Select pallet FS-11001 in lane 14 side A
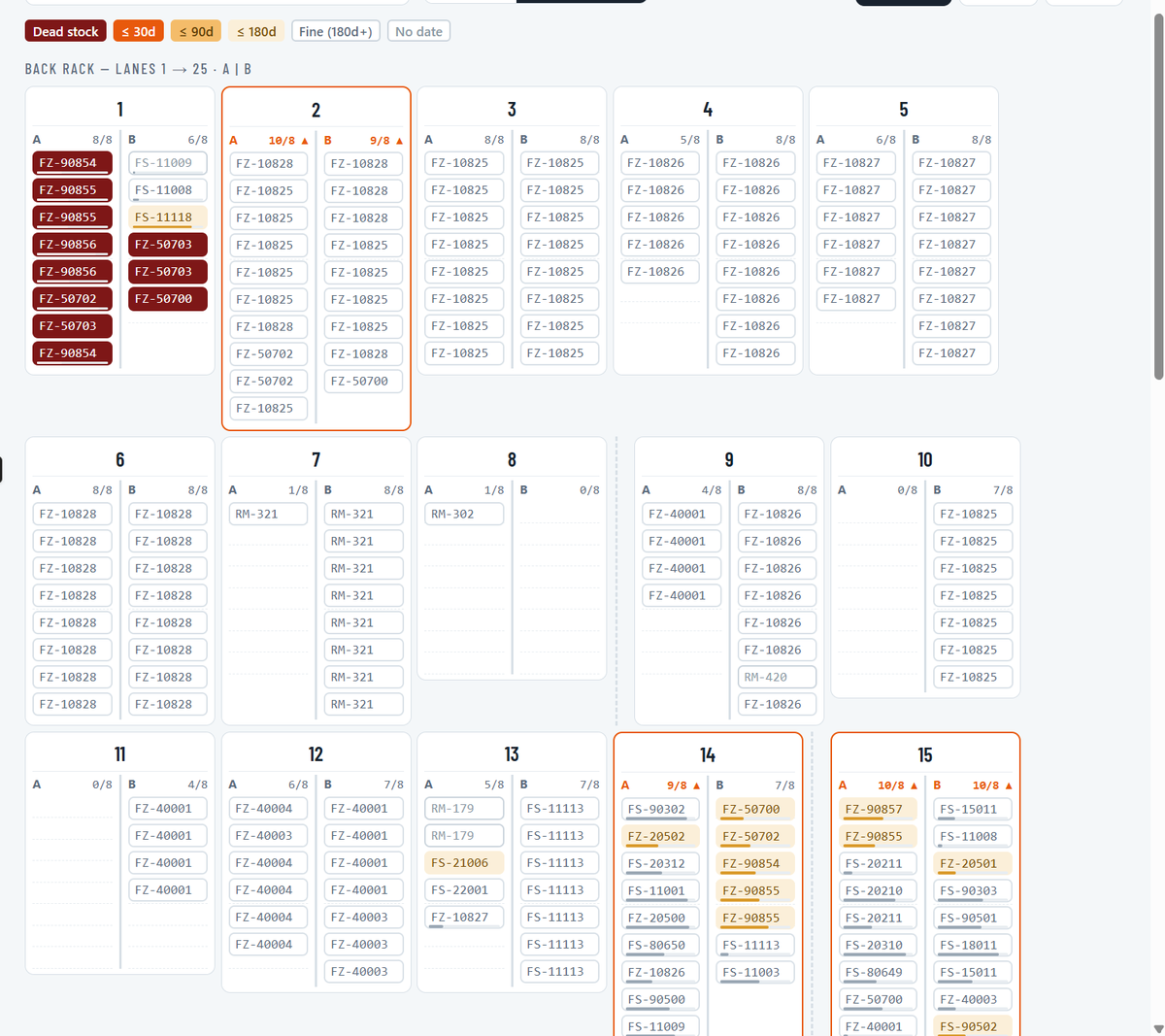The width and height of the screenshot is (1165, 1036). coord(661,890)
